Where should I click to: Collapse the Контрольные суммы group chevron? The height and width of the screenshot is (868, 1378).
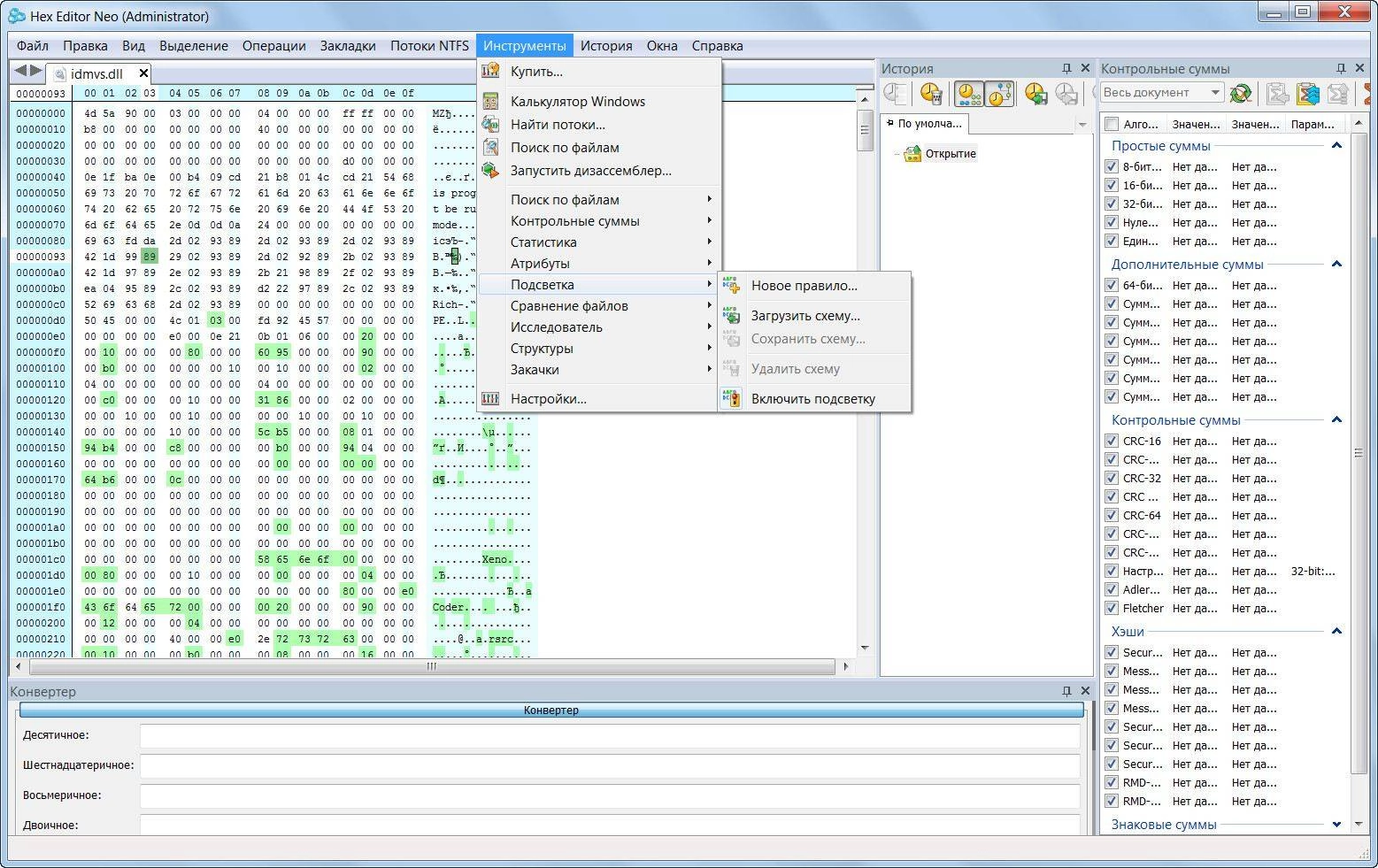[1336, 419]
